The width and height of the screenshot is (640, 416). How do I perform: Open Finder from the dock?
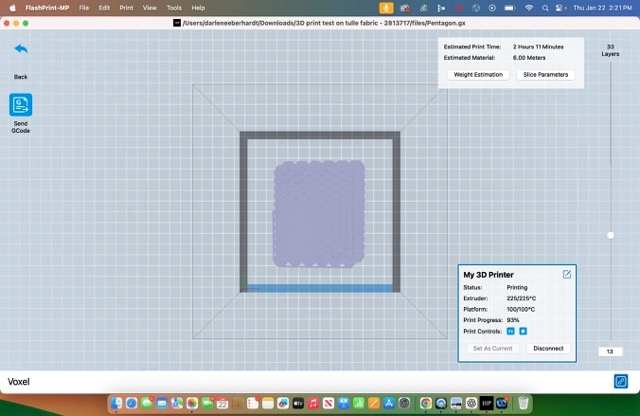117,403
